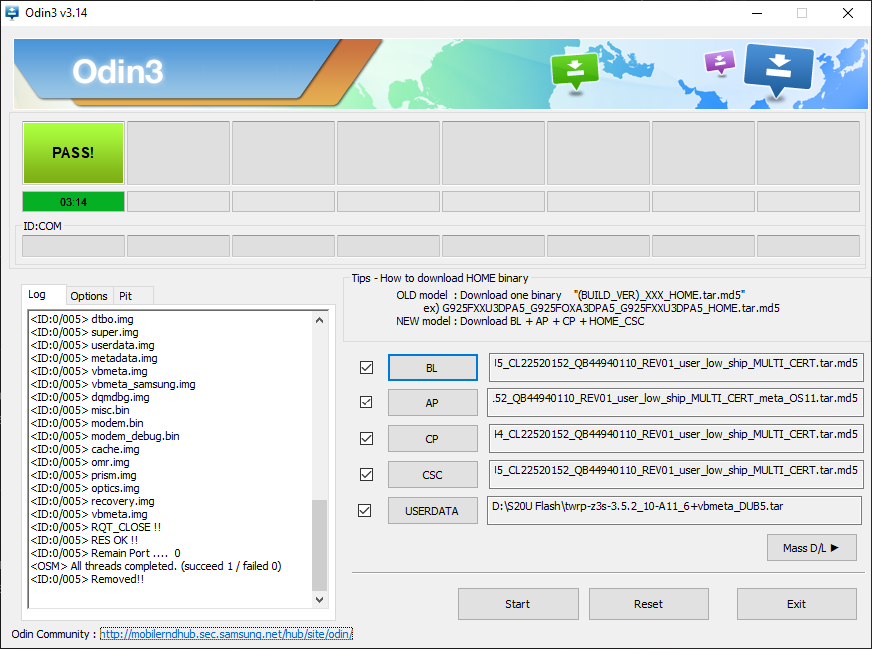
Task: Open the Odin Community link
Action: (x=226, y=634)
